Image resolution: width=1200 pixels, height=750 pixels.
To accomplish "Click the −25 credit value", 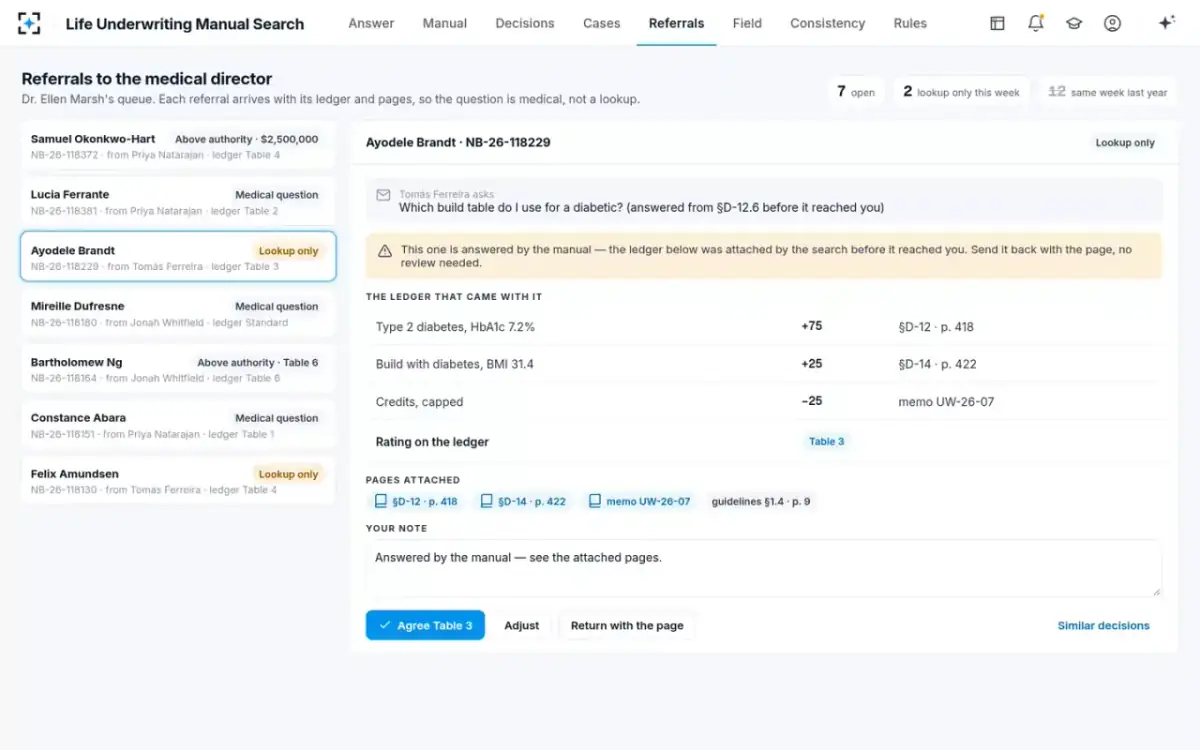I will tap(812, 401).
